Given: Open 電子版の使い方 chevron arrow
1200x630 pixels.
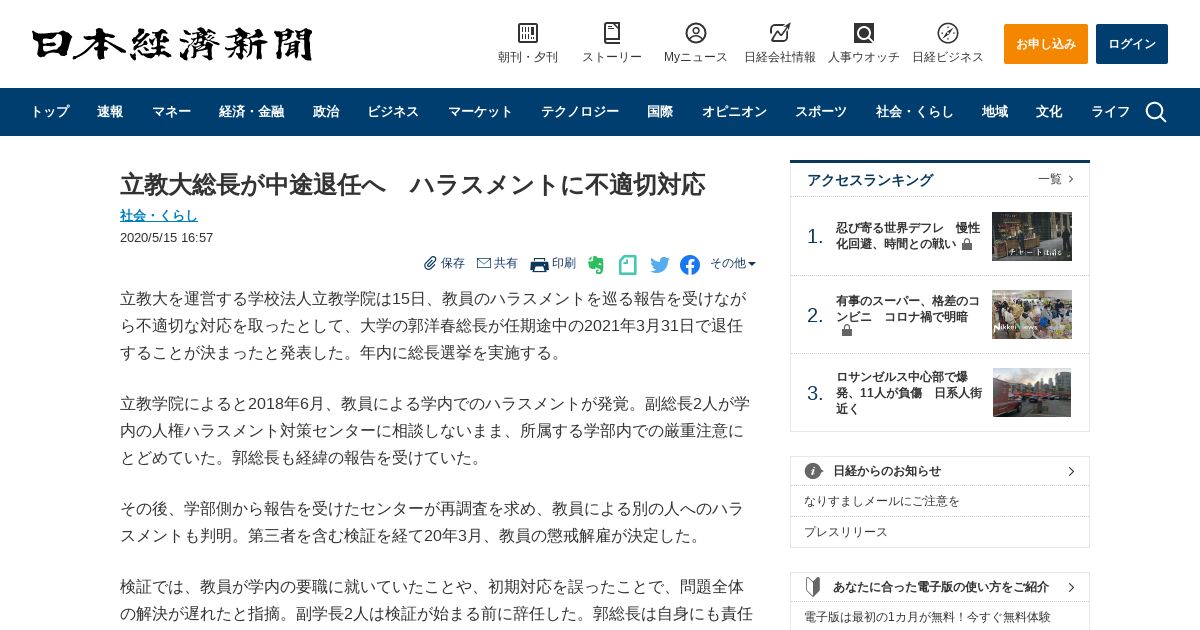Looking at the screenshot, I should tap(1071, 587).
